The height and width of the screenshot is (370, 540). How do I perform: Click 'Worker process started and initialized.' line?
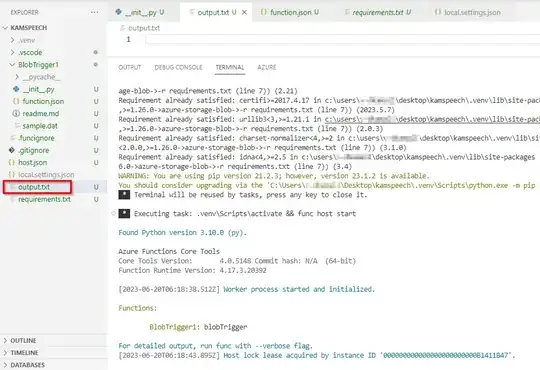pyautogui.click(x=299, y=289)
